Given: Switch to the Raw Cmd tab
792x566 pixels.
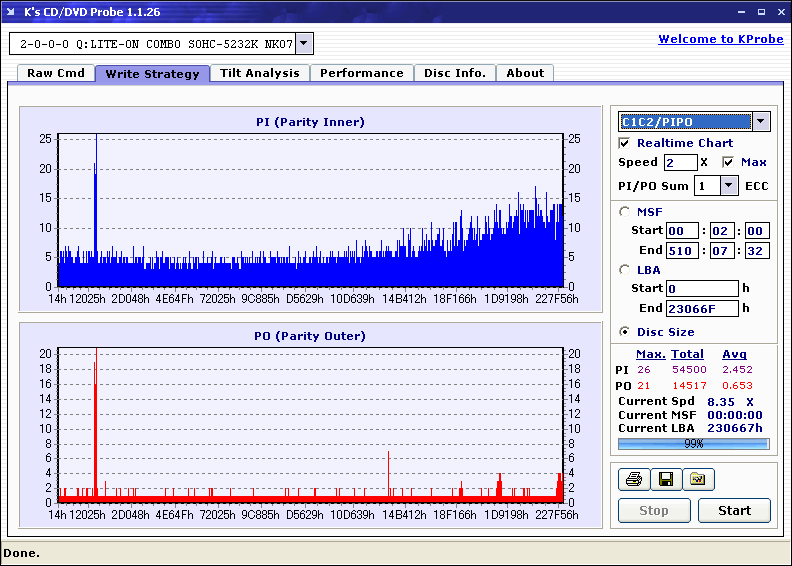Looking at the screenshot, I should 56,73.
